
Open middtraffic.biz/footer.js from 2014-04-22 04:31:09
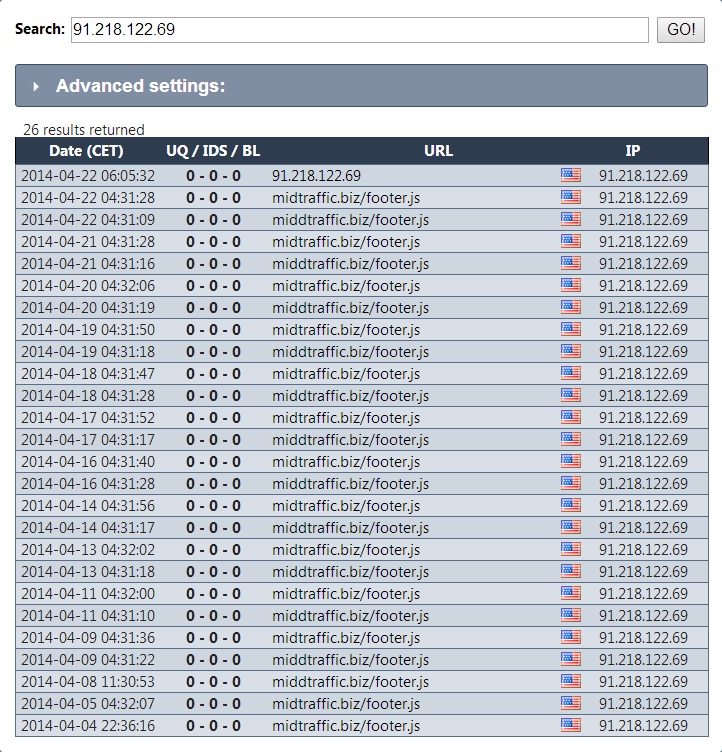point(350,220)
